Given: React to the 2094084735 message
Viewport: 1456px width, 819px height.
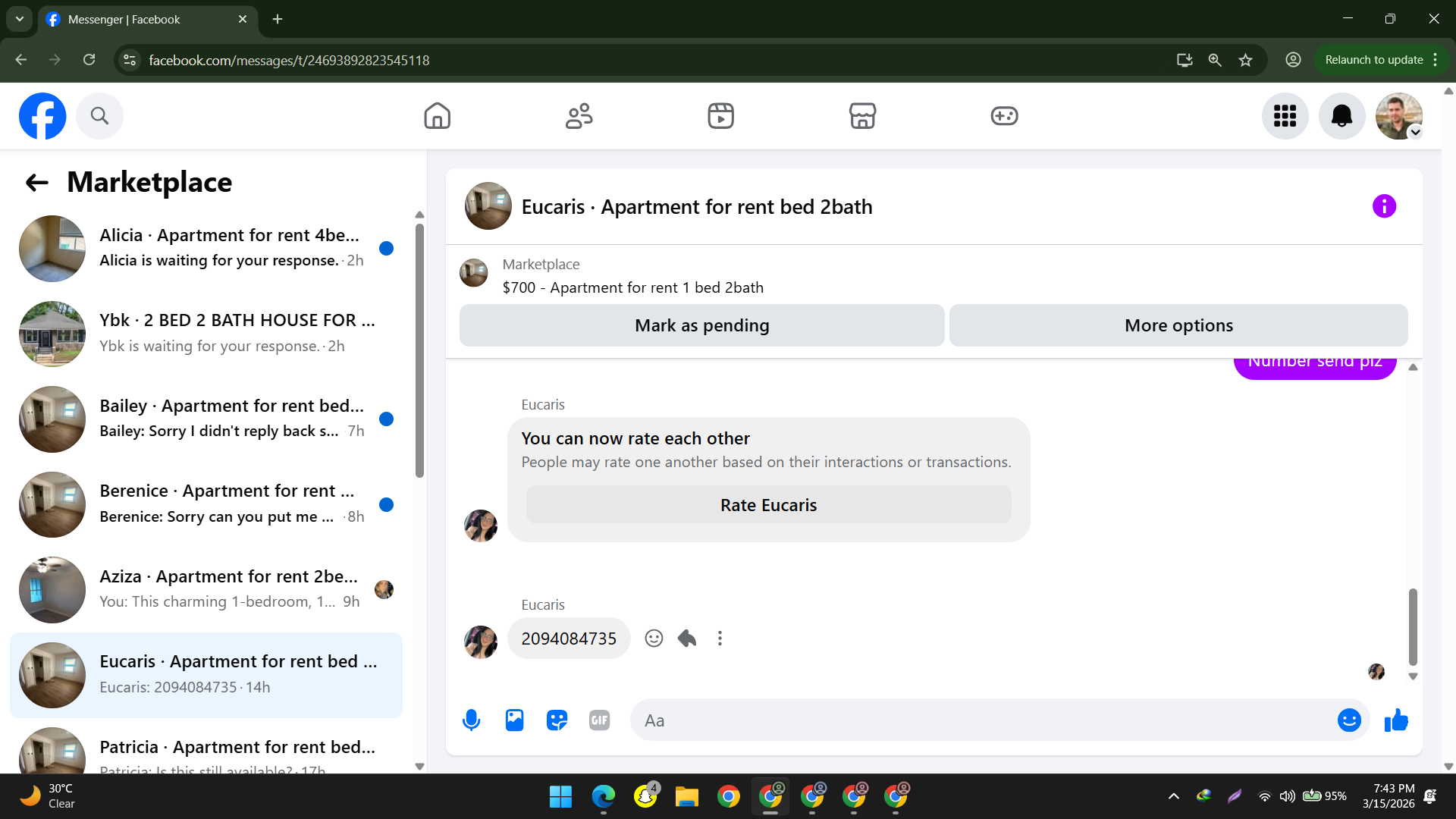Looking at the screenshot, I should point(654,639).
